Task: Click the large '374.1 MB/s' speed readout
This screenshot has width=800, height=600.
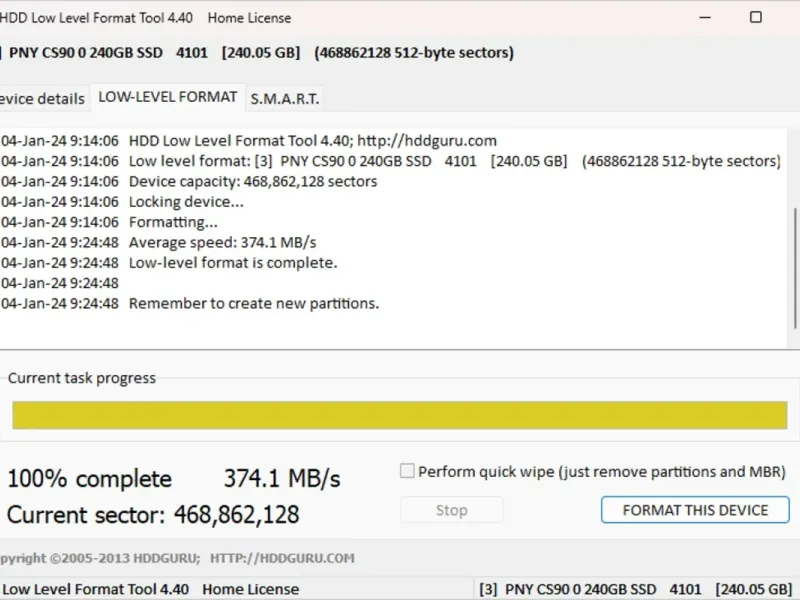Action: [282, 479]
